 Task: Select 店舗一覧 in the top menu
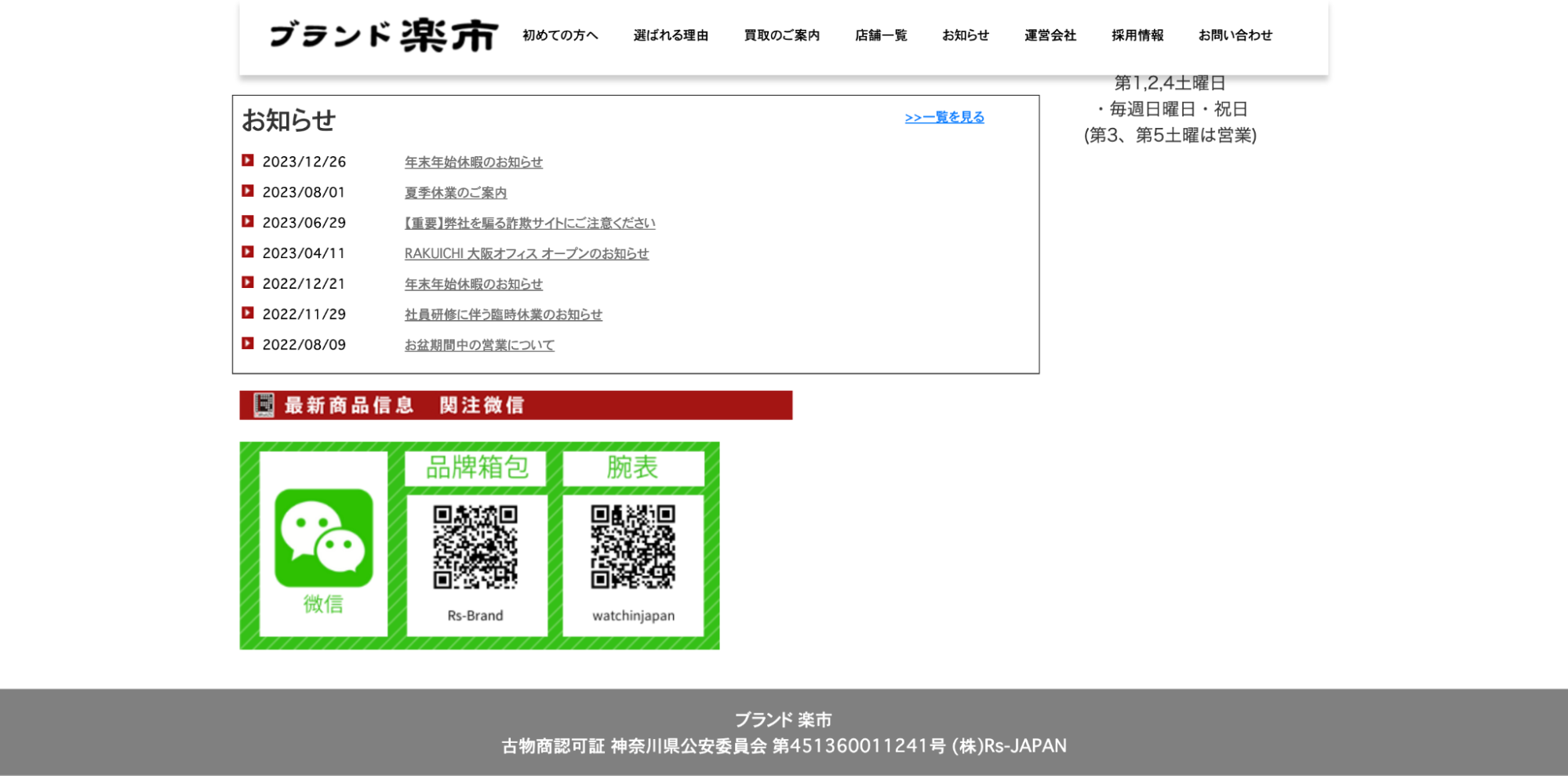pos(881,35)
